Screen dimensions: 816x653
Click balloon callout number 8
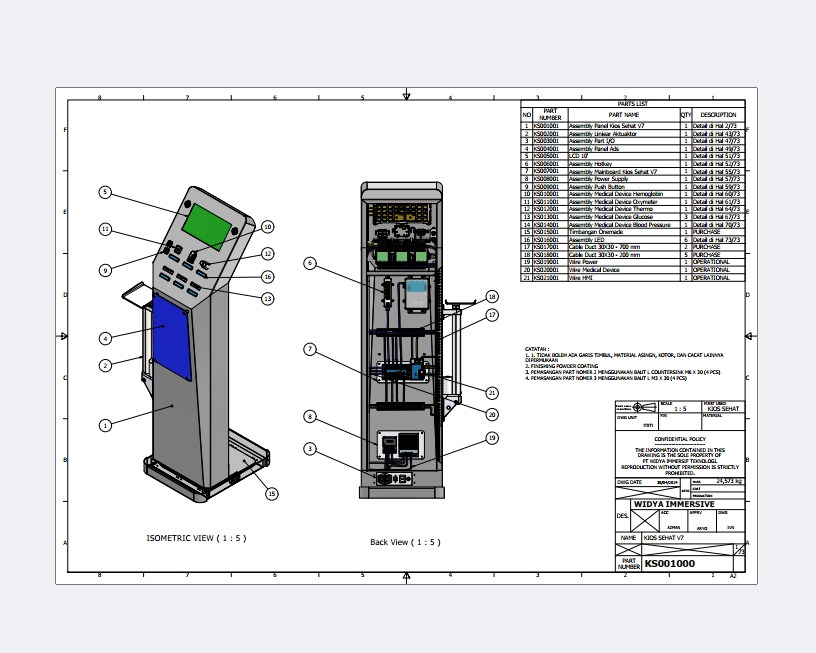tap(310, 416)
